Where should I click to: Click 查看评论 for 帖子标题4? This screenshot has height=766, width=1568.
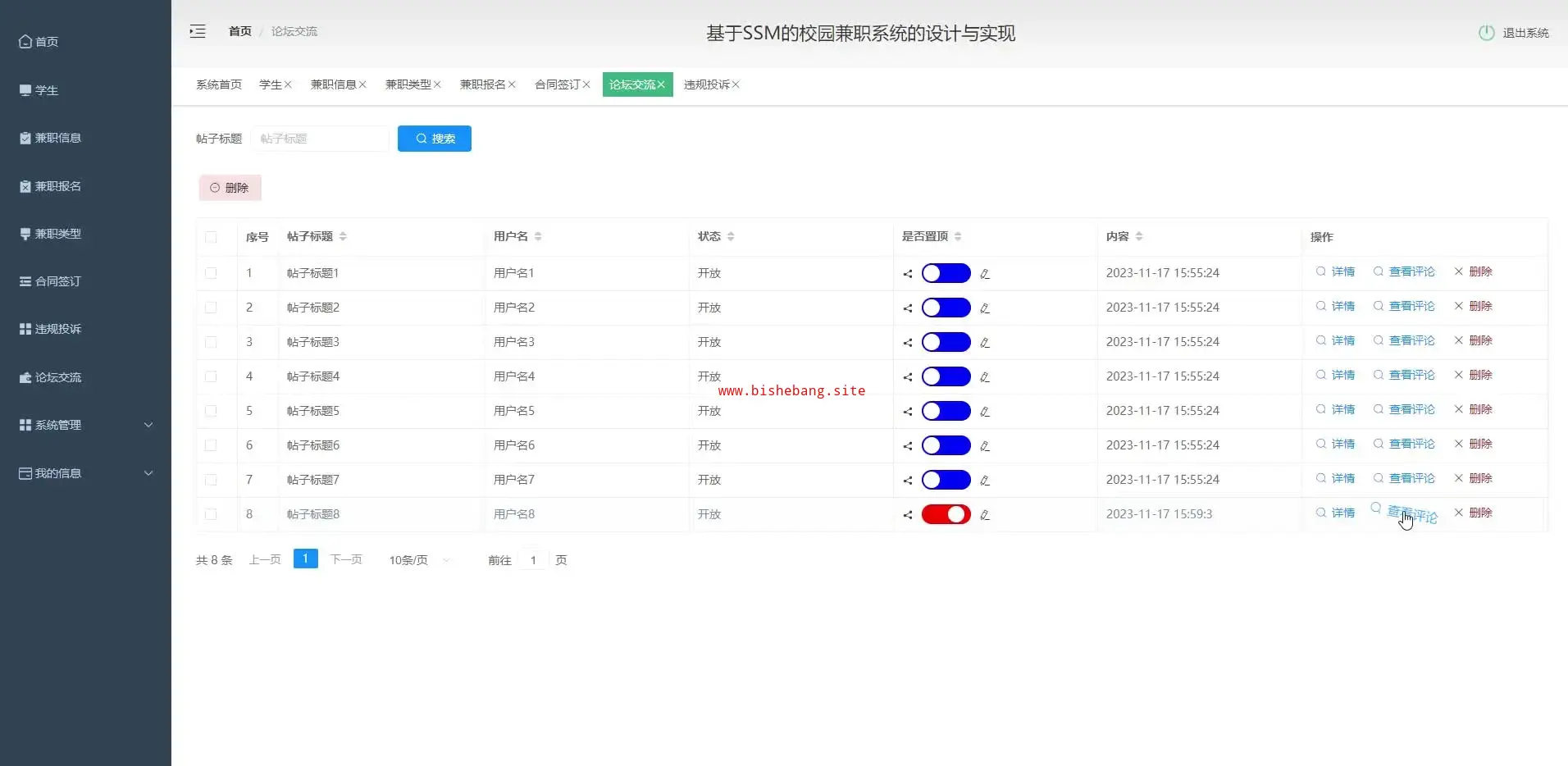pyautogui.click(x=1411, y=376)
